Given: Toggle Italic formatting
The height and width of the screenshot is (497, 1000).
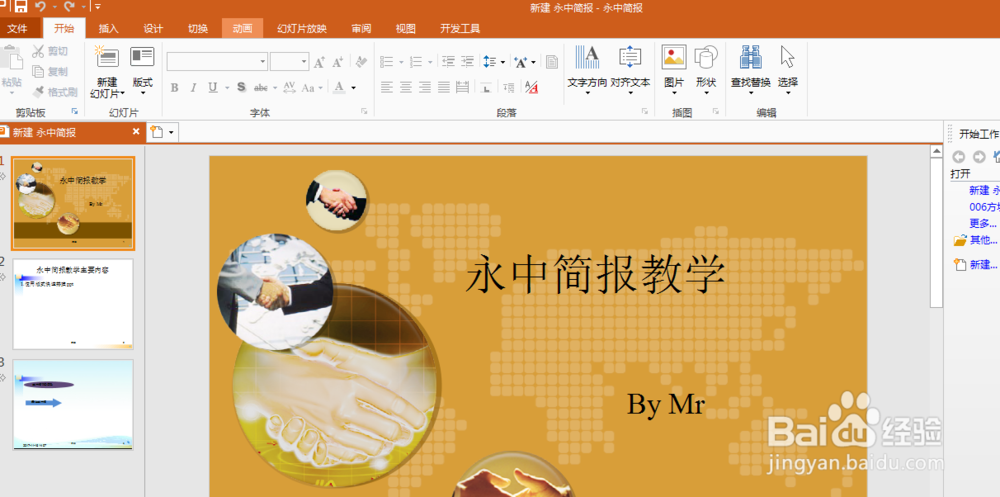Looking at the screenshot, I should [x=194, y=87].
